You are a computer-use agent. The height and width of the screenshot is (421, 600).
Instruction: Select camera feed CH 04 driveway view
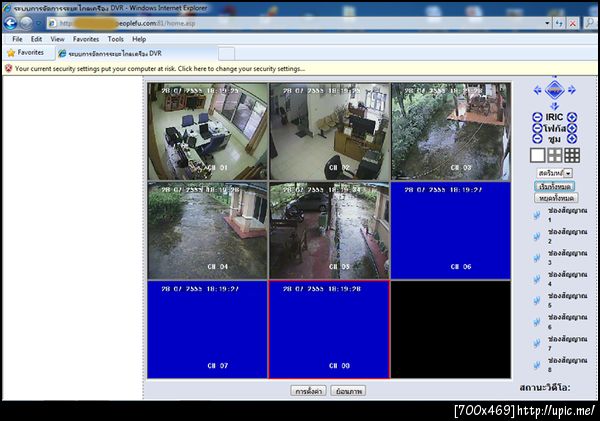pos(208,230)
